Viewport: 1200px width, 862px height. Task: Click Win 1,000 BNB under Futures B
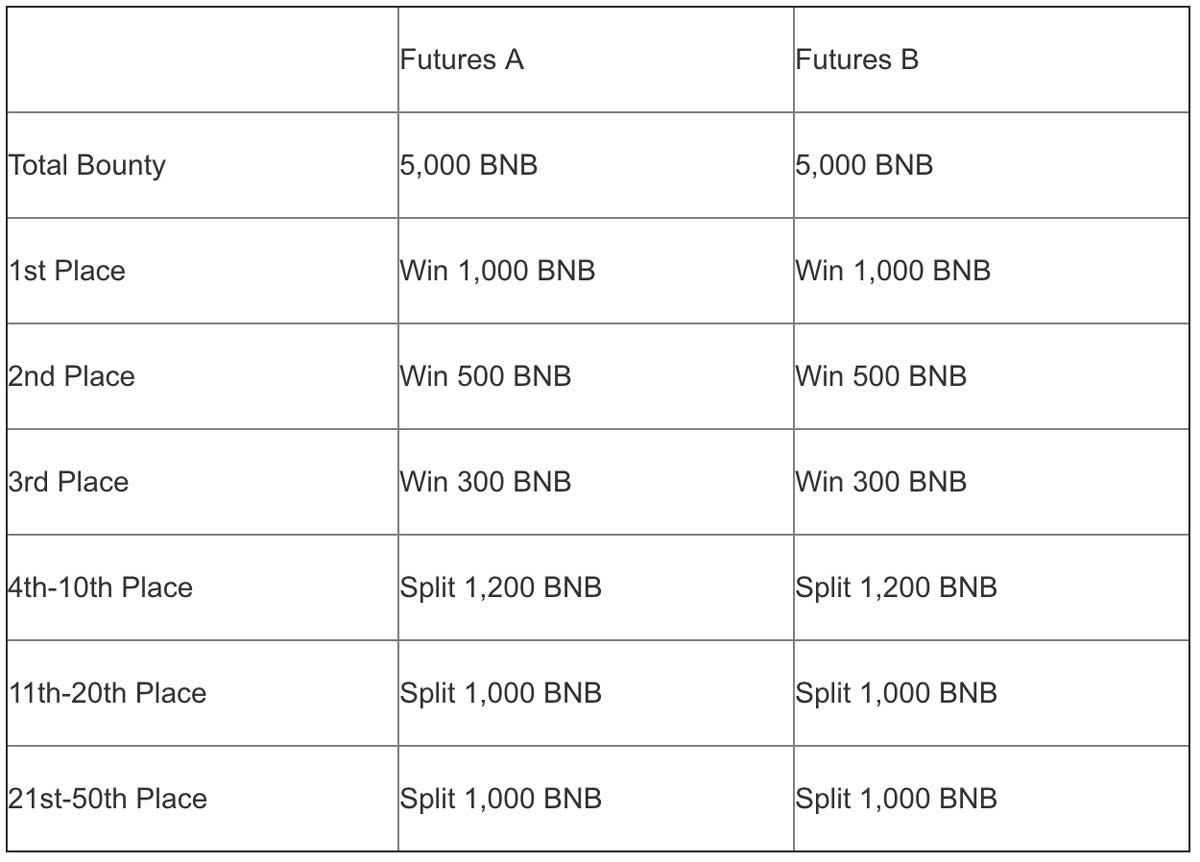tap(894, 271)
